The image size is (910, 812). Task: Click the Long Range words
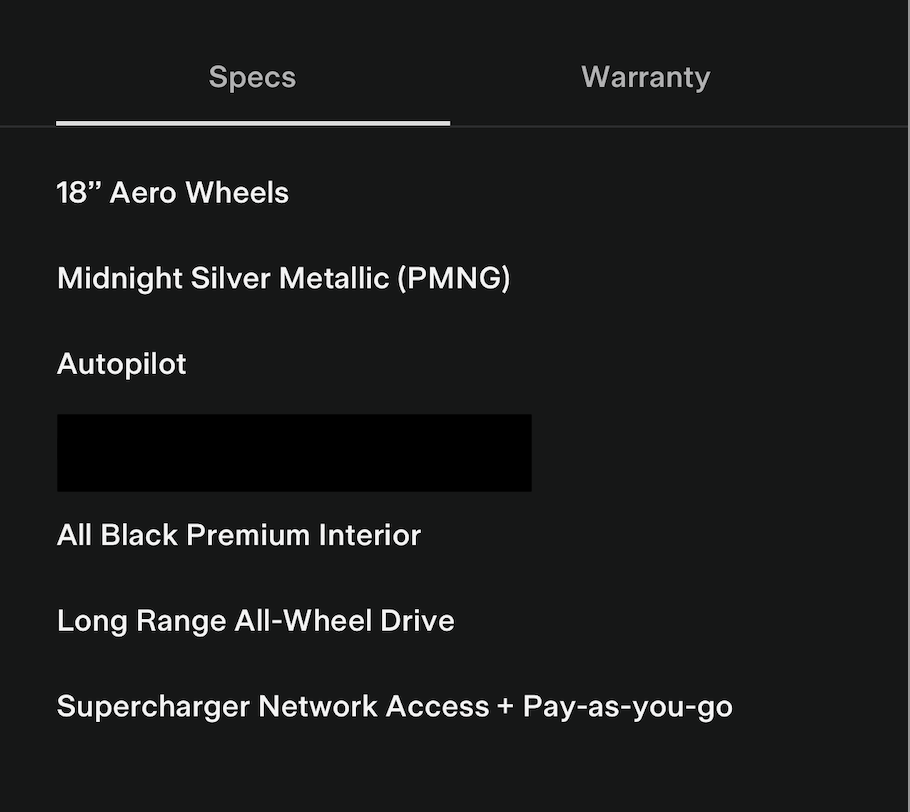point(141,620)
